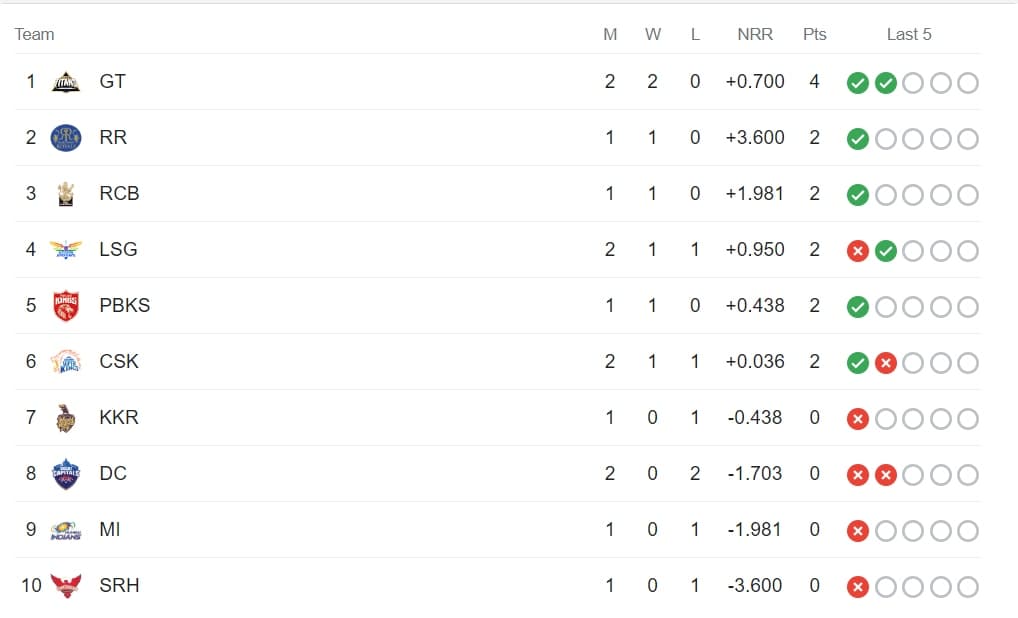Click the NRR column header
The height and width of the screenshot is (618, 1018).
755,34
